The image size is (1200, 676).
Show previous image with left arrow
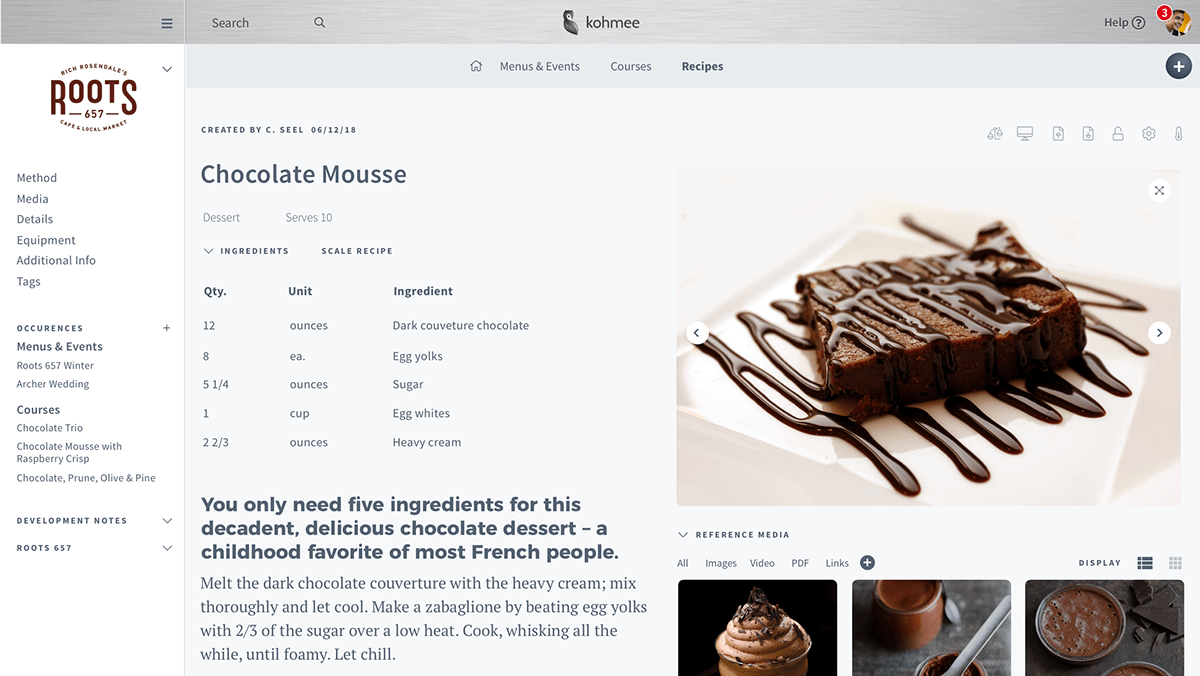point(698,333)
